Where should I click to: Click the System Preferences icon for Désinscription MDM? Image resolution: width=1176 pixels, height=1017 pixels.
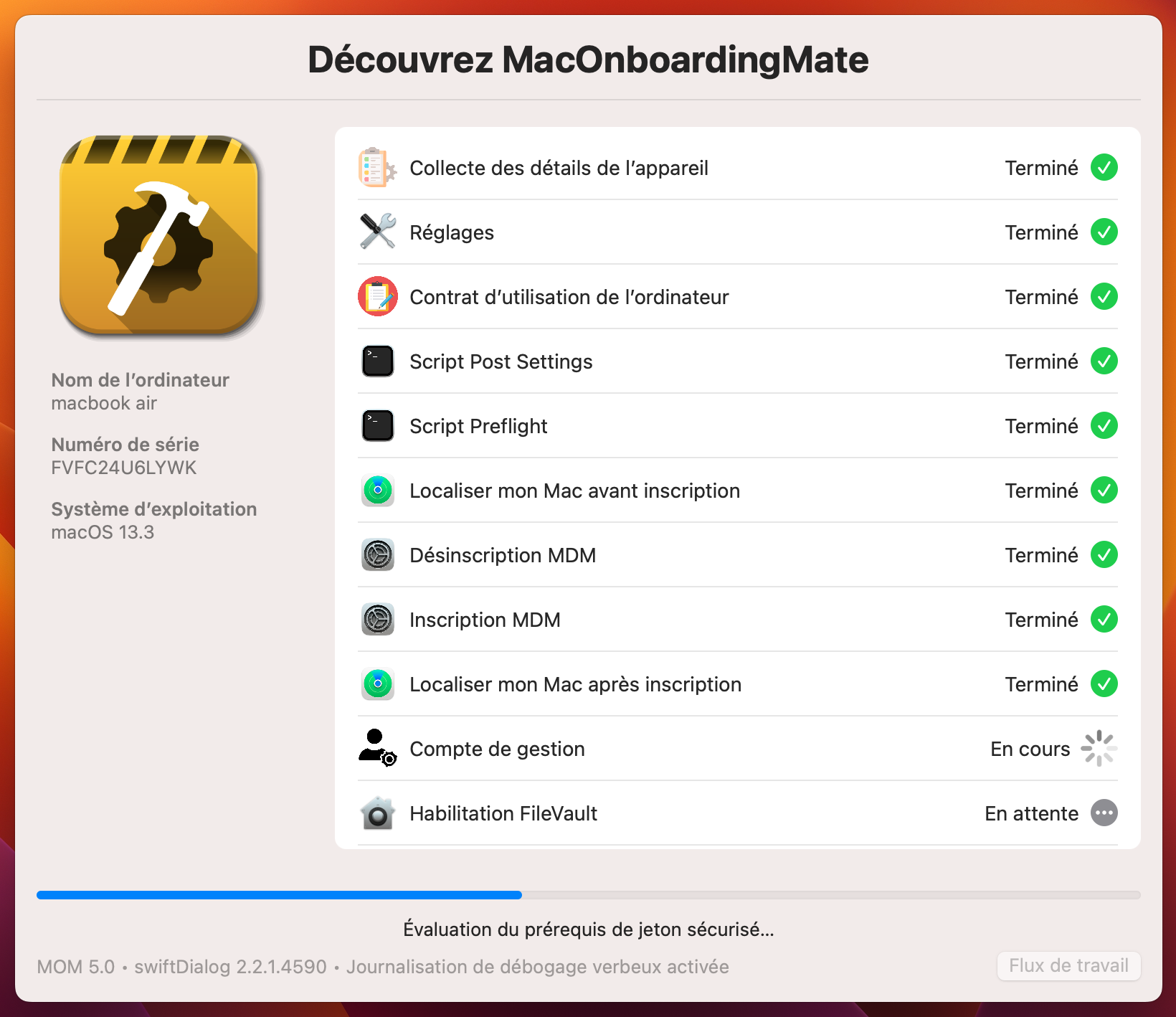[x=377, y=555]
